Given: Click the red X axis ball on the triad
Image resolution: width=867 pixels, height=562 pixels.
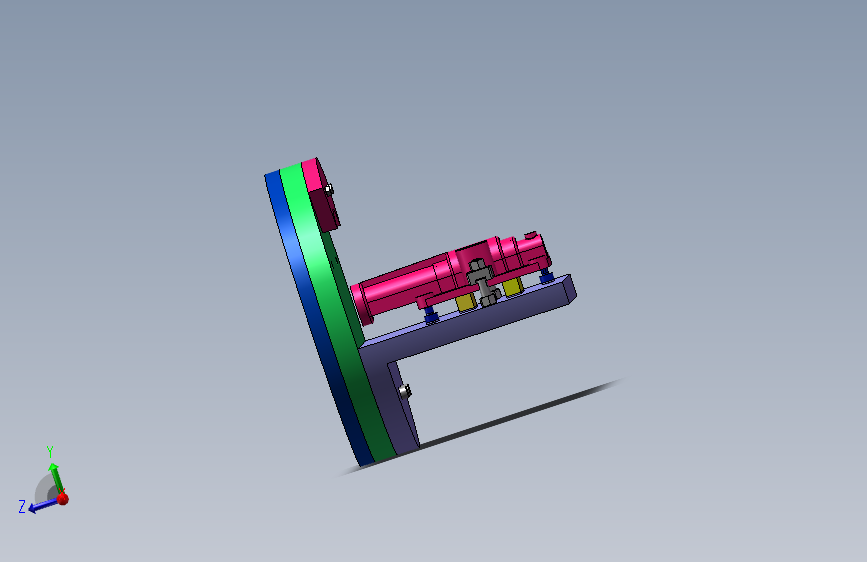Looking at the screenshot, I should point(62,499).
